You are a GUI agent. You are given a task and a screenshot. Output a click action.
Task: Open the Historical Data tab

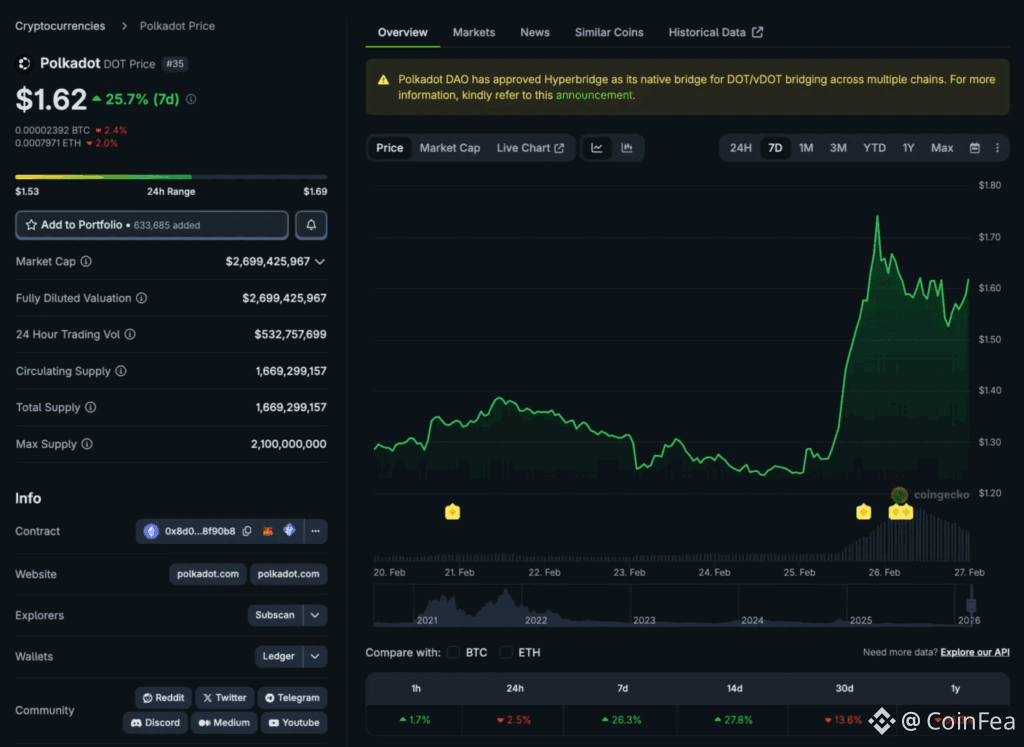click(x=715, y=32)
